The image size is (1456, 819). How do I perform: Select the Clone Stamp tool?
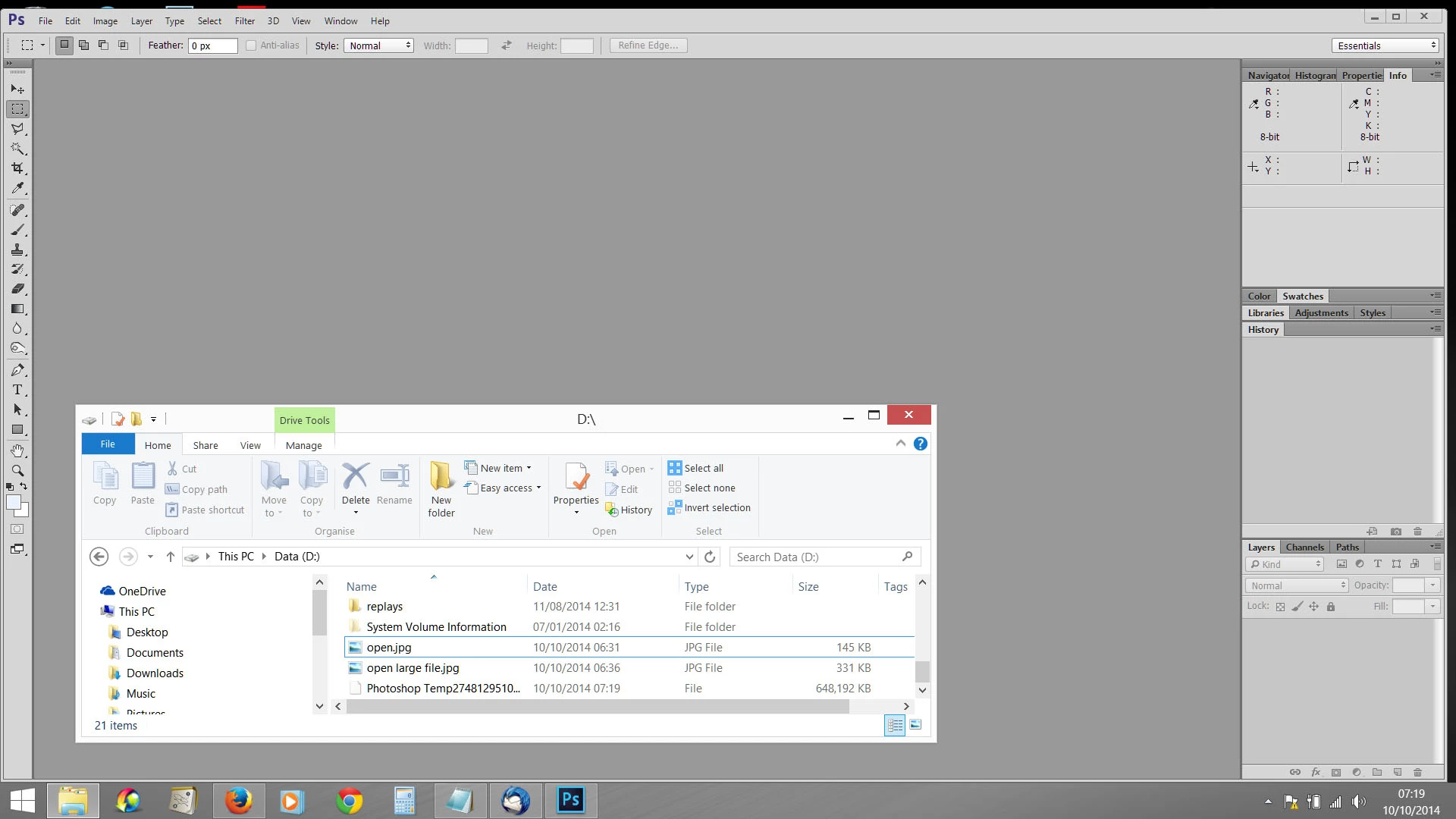coord(17,249)
